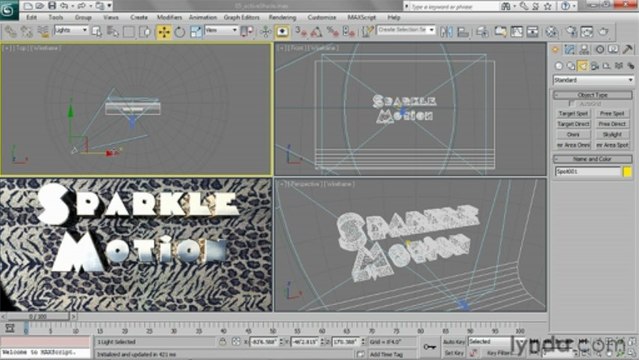
Task: Enable the AutoGrid checkbox
Action: coord(572,104)
